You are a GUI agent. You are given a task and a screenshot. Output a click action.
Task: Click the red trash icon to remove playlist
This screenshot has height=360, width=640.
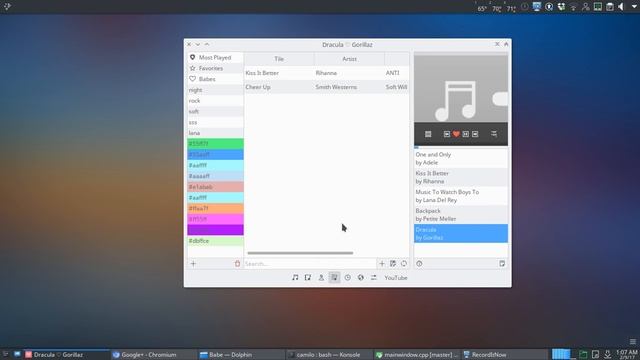[x=237, y=264]
